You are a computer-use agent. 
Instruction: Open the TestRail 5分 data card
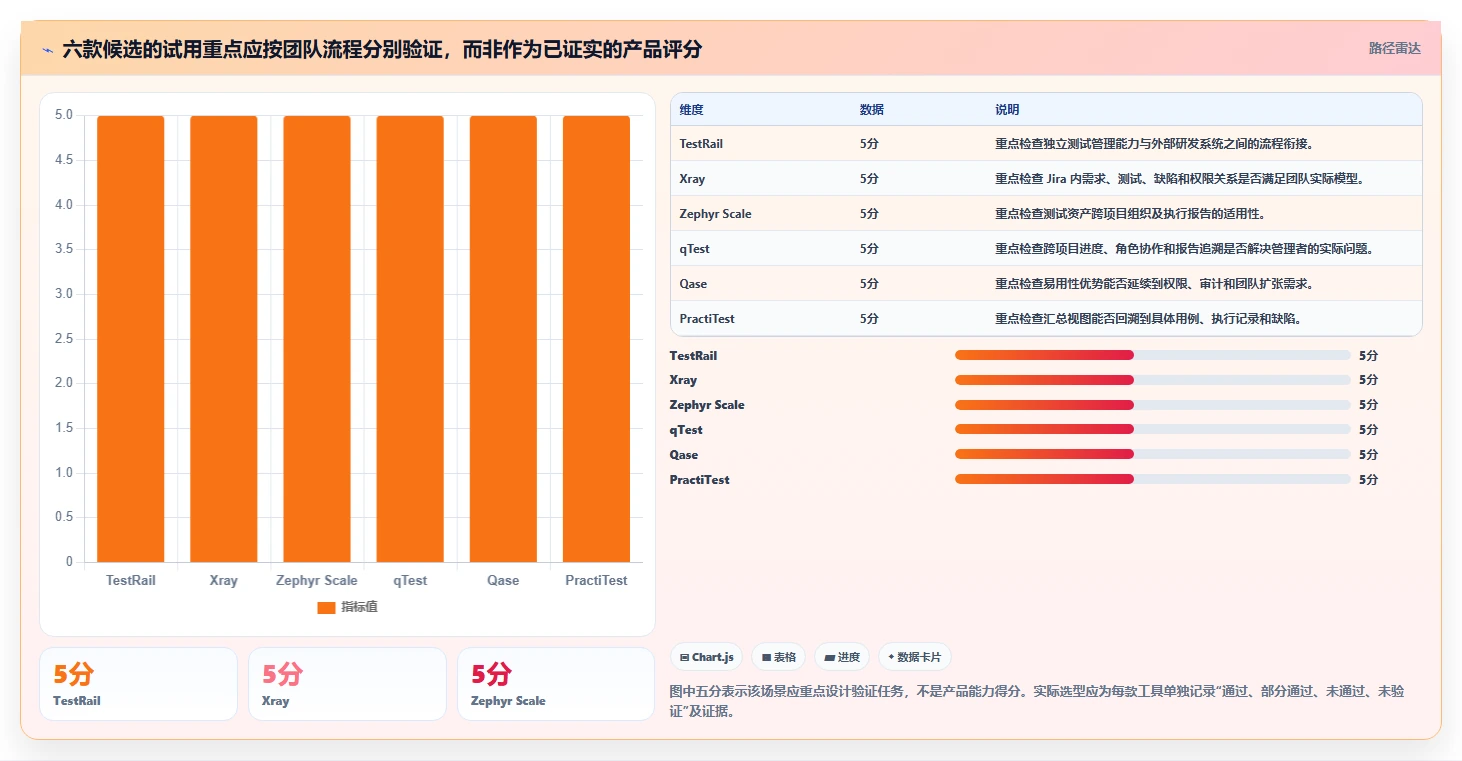tap(138, 684)
